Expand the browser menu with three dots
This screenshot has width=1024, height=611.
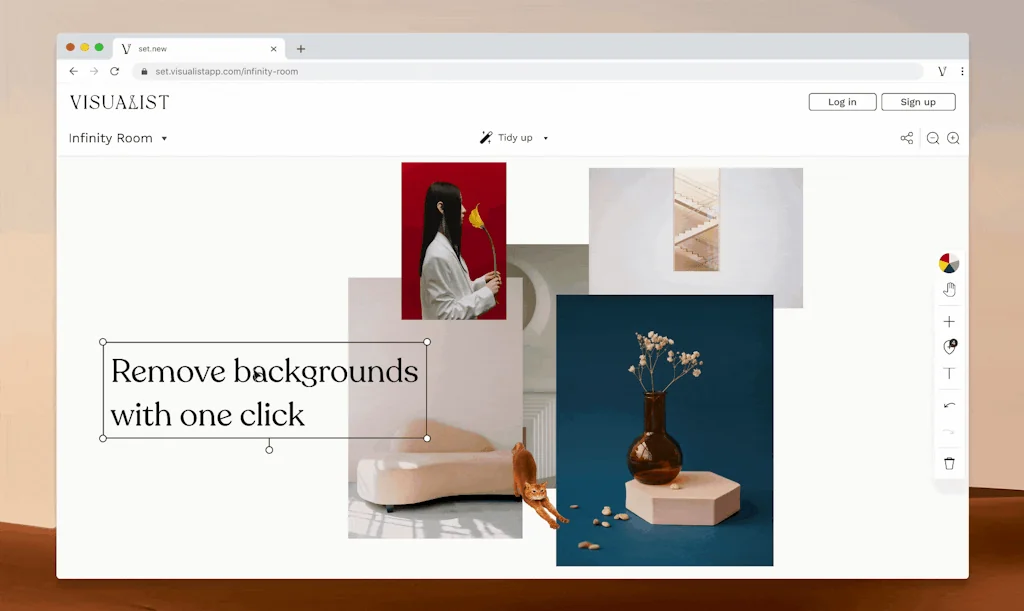tap(962, 71)
